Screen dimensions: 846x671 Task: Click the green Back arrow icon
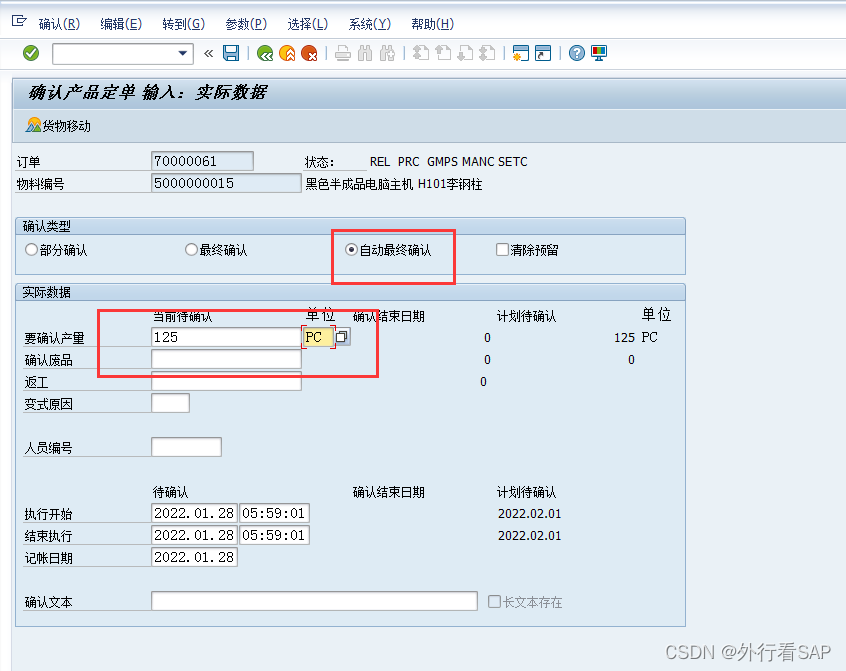(265, 53)
